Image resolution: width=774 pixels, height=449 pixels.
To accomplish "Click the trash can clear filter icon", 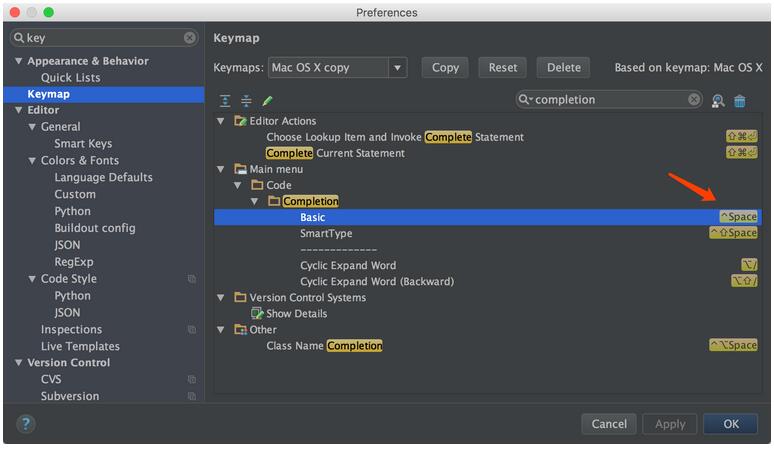I will [739, 101].
